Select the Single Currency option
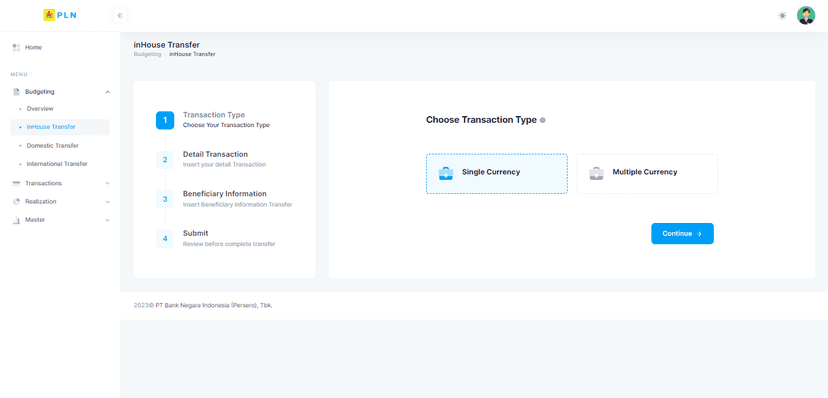Viewport: 828px width, 398px height. coord(497,174)
